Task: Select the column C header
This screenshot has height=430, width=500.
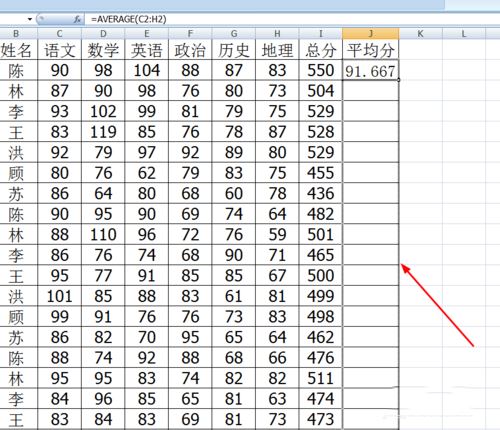Action: tap(60, 34)
